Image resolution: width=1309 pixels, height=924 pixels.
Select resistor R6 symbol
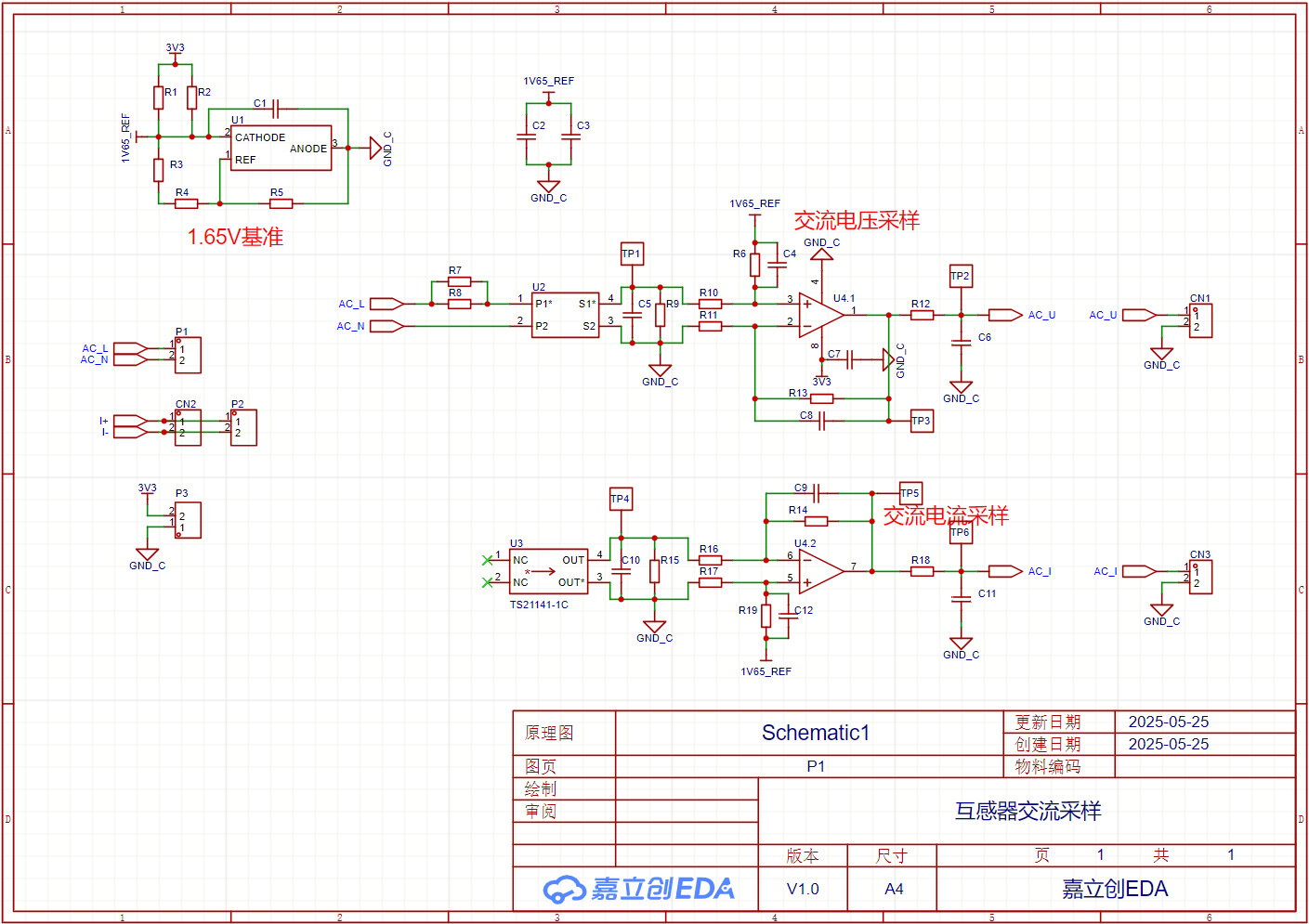pyautogui.click(x=755, y=265)
